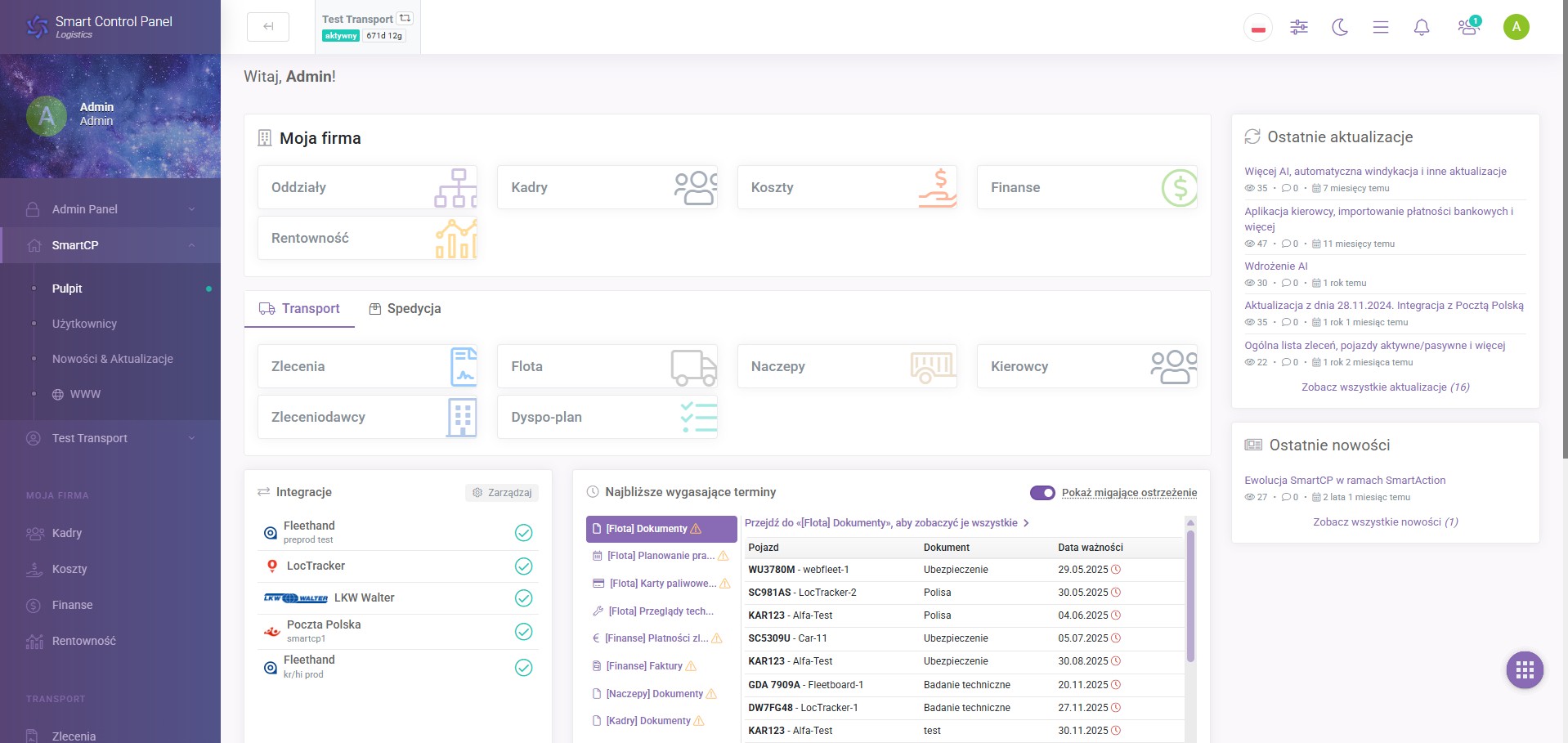
Task: Click the Polish flag language icon
Action: [x=1258, y=28]
